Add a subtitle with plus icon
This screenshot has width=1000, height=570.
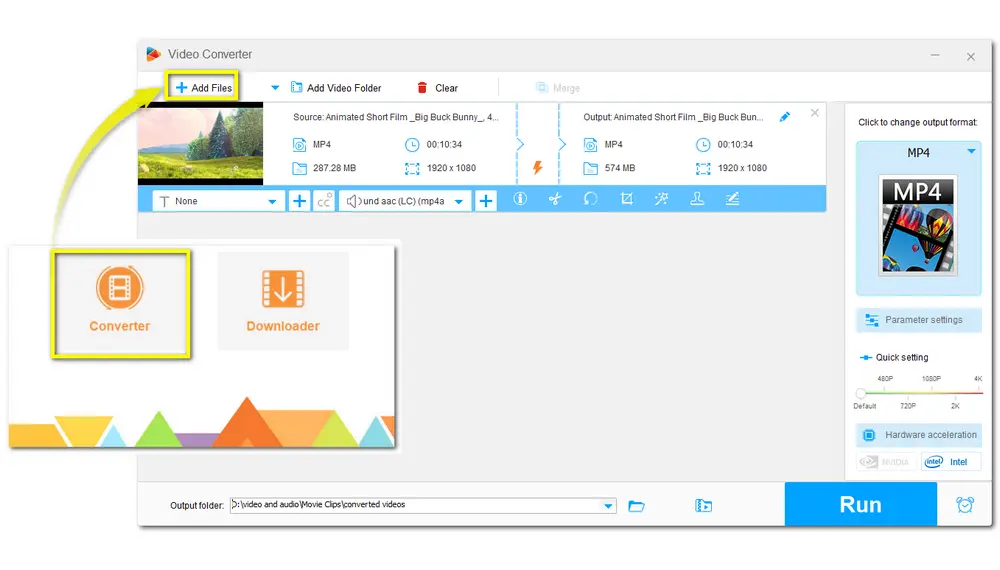(298, 201)
